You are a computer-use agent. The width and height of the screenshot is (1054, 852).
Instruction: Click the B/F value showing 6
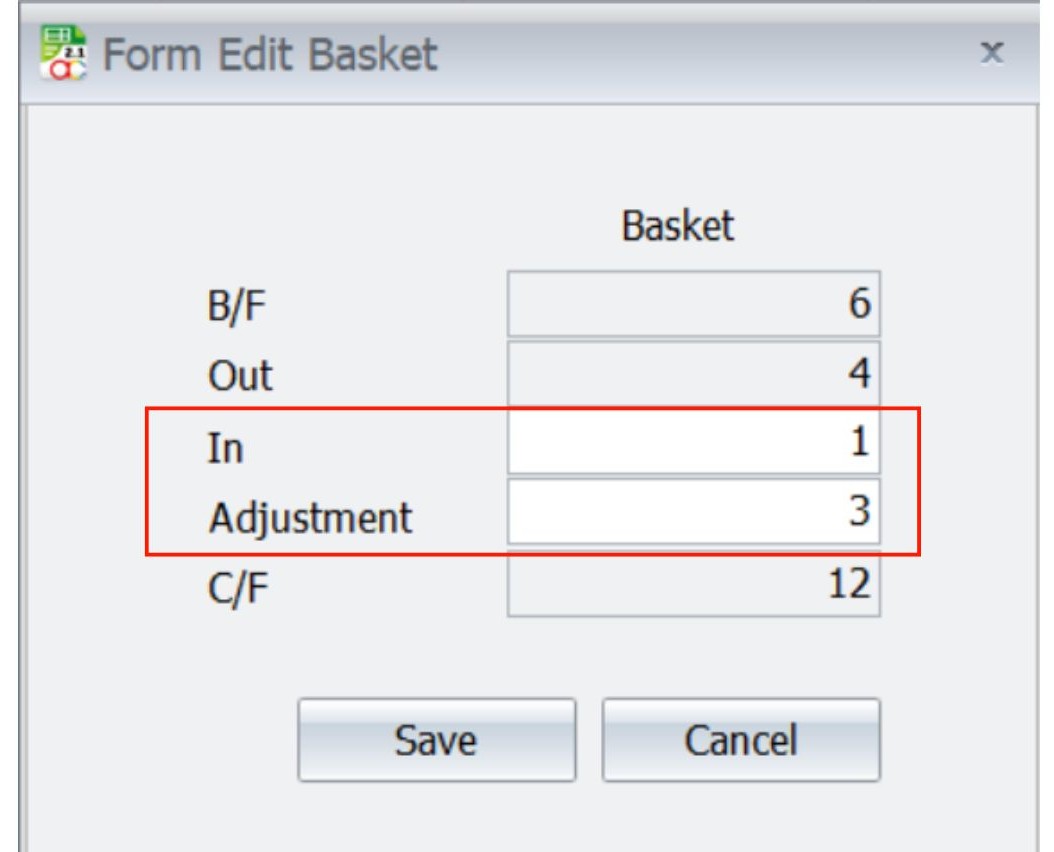[690, 300]
